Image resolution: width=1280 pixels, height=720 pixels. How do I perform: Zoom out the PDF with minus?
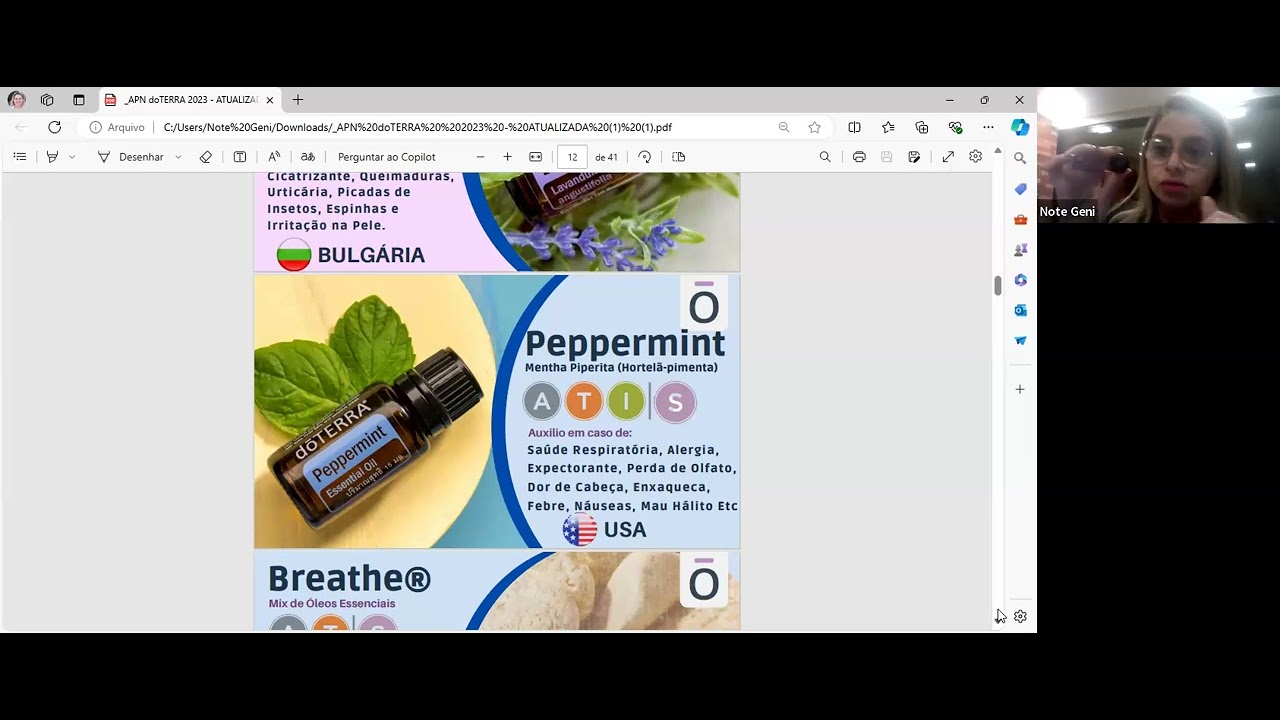(481, 157)
